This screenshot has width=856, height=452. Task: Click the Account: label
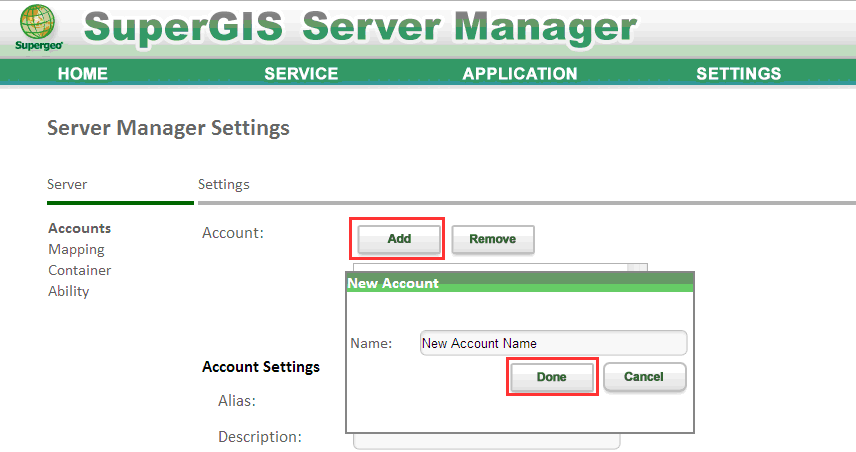coord(233,233)
